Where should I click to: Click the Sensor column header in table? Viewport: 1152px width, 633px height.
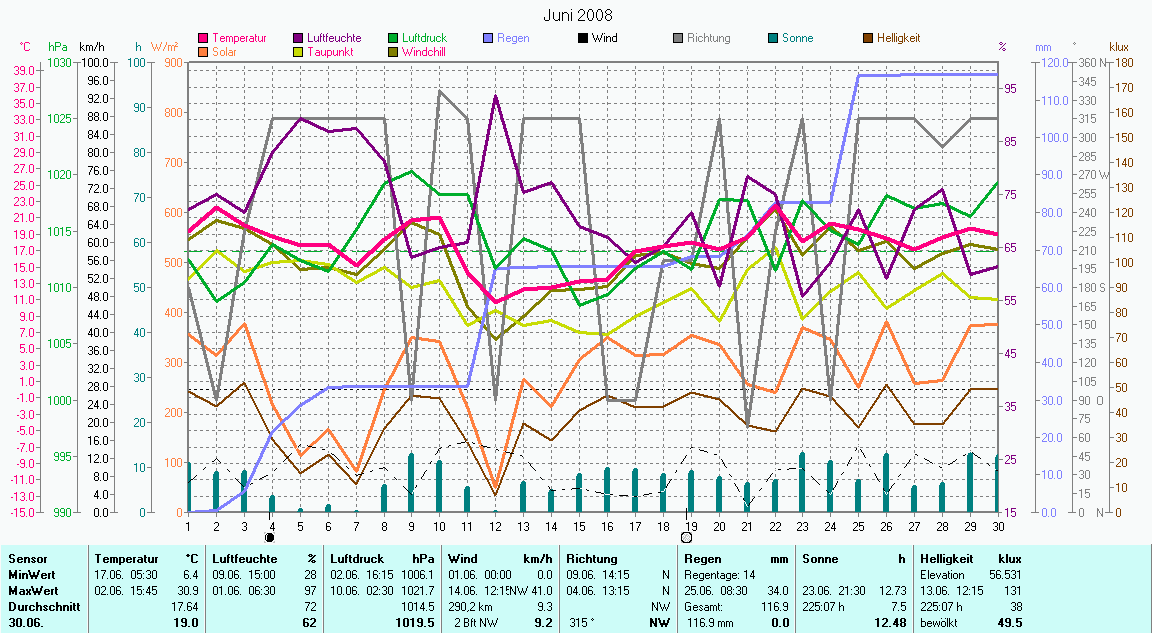pos(27,559)
